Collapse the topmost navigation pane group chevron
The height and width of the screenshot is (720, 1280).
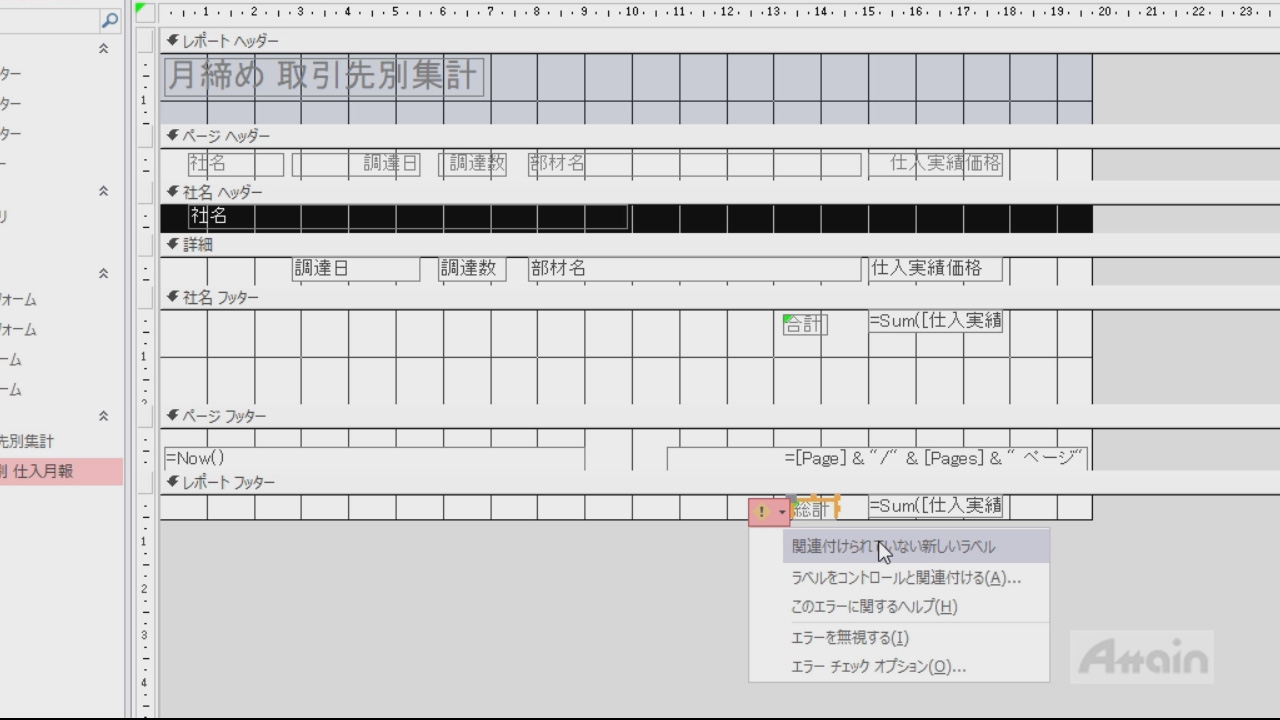(102, 48)
